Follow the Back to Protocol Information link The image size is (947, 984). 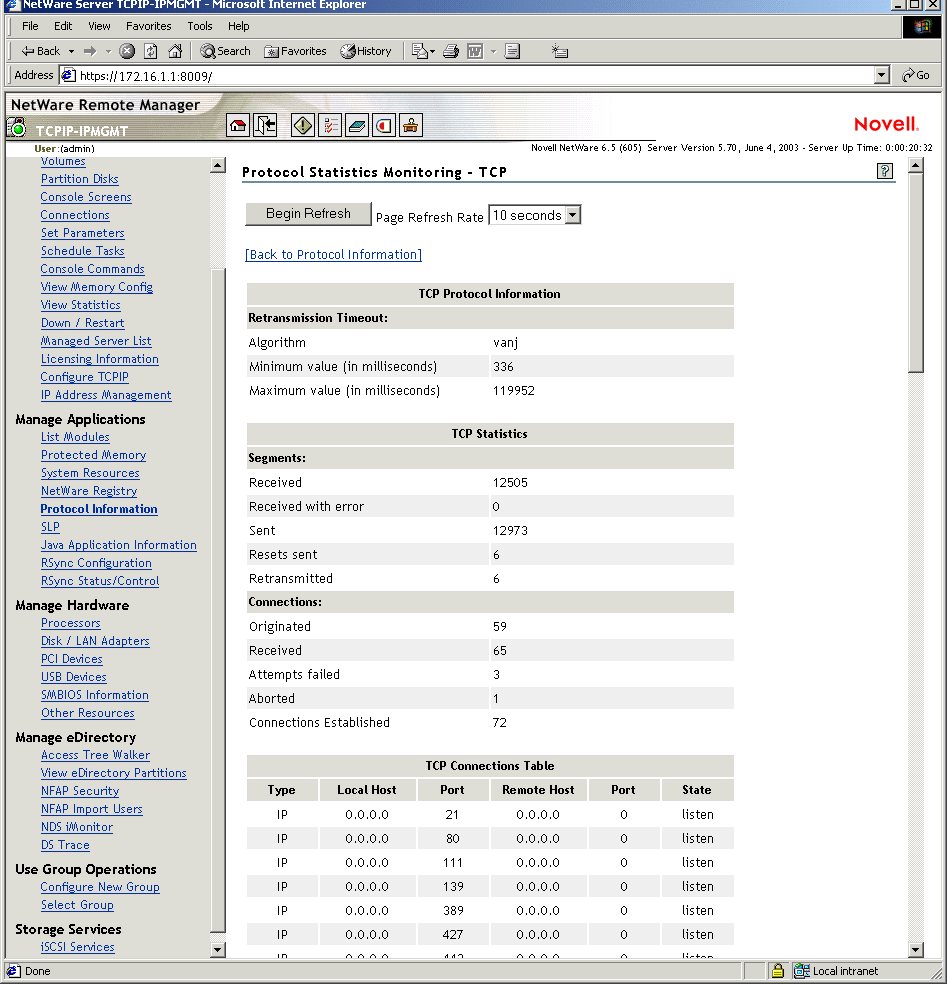(x=333, y=255)
